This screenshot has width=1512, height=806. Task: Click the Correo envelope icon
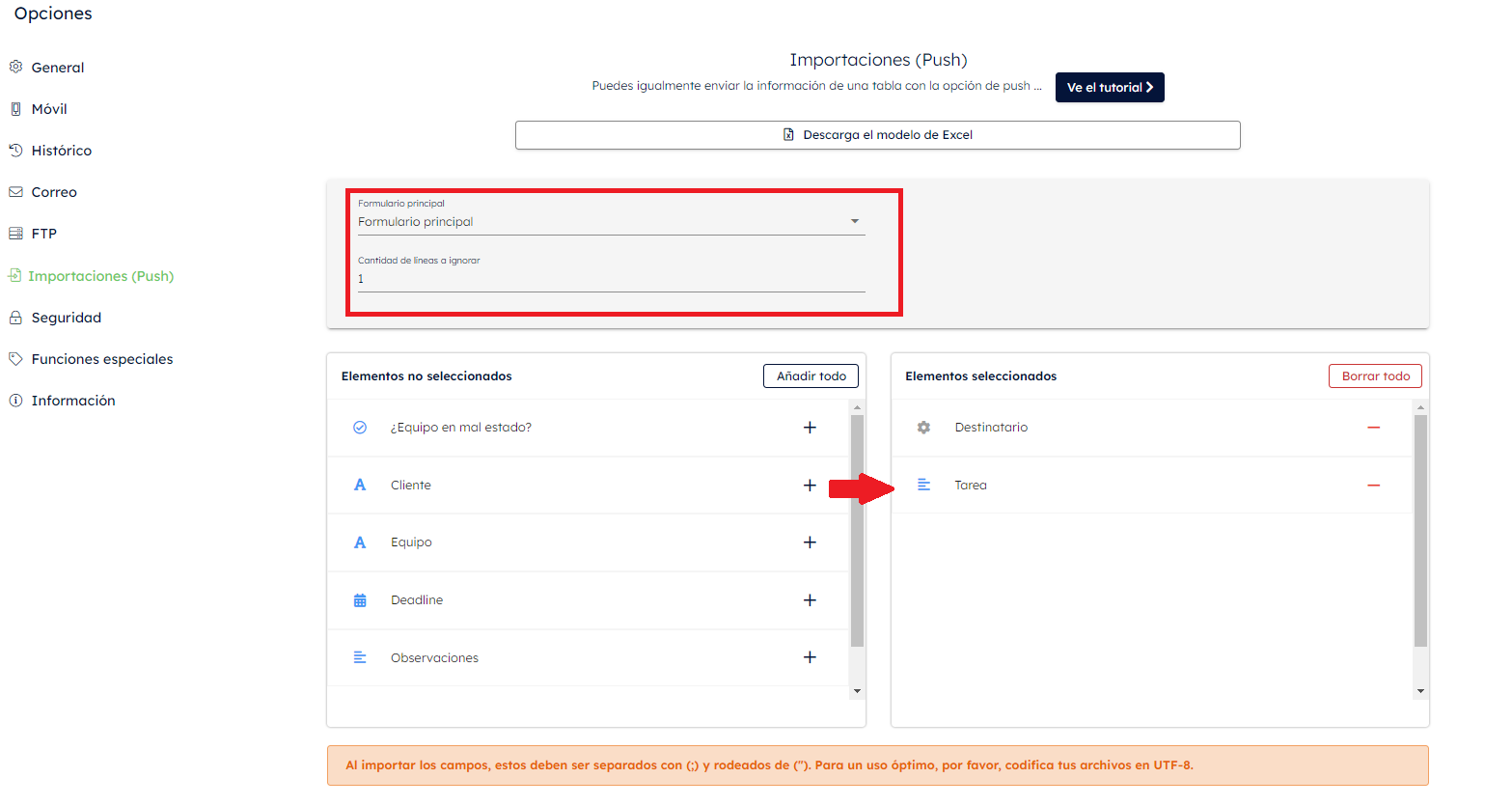(x=15, y=192)
